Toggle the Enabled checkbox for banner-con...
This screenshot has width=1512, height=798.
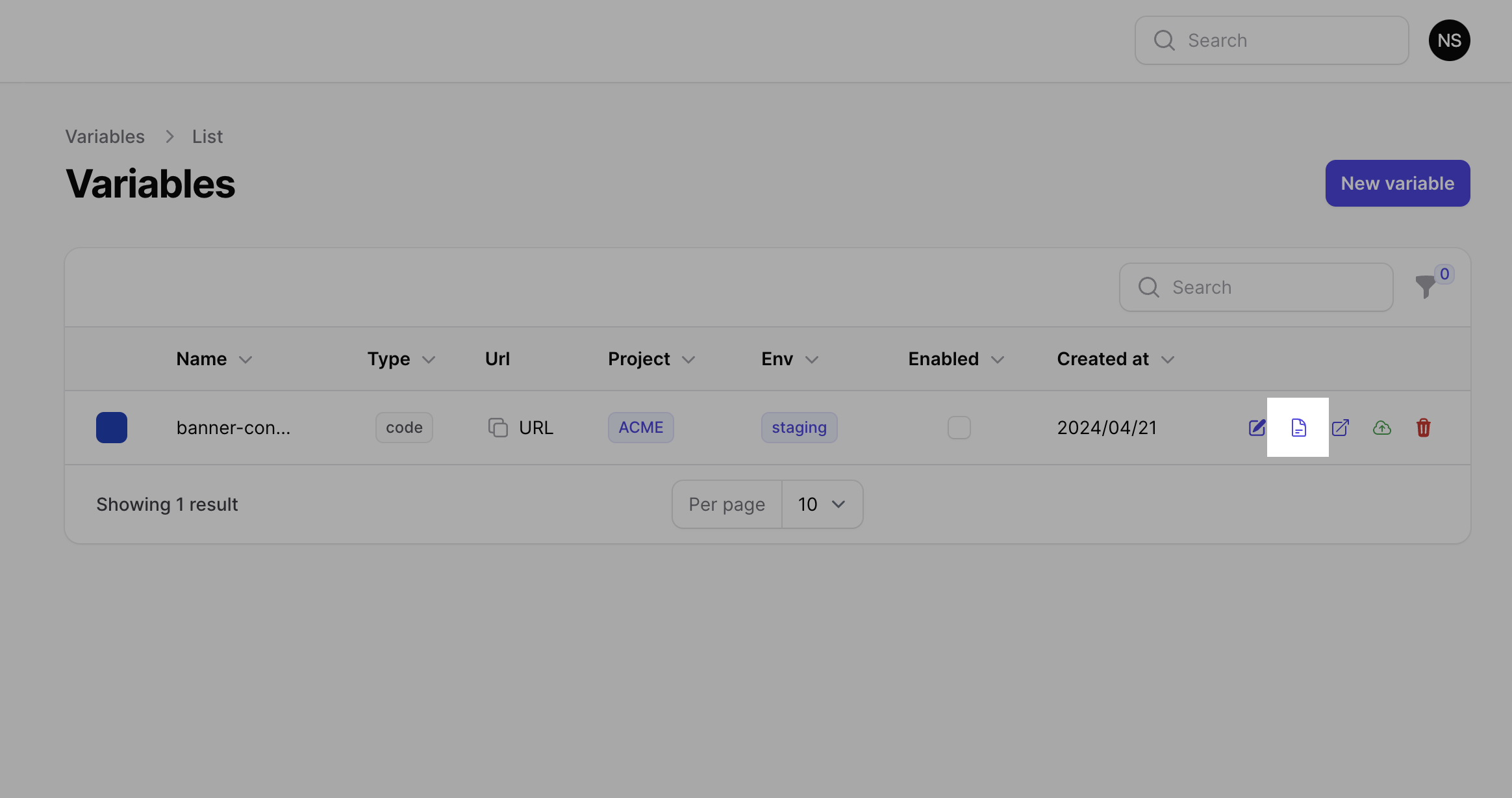[959, 426]
